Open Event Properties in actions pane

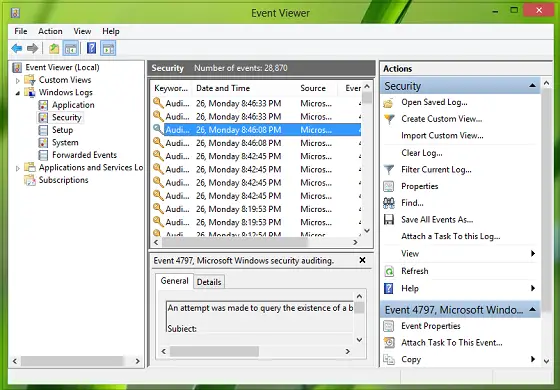tap(431, 326)
